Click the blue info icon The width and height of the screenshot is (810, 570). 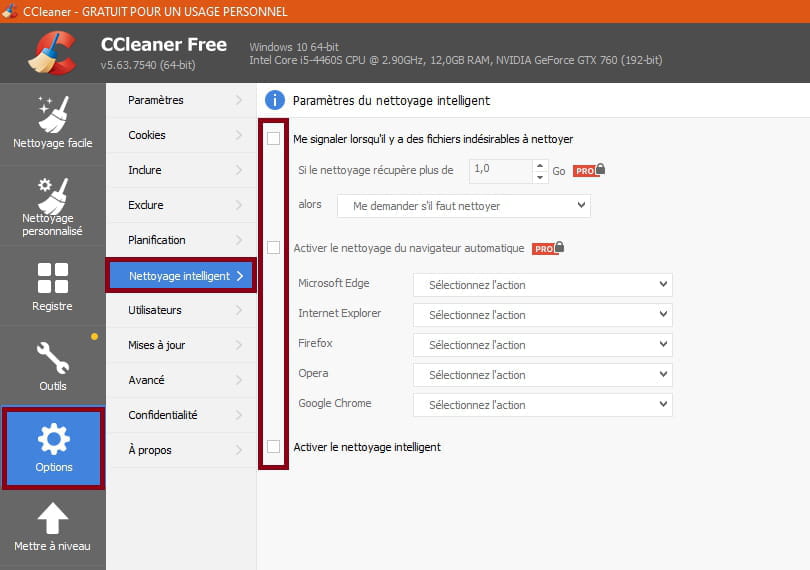pos(275,100)
